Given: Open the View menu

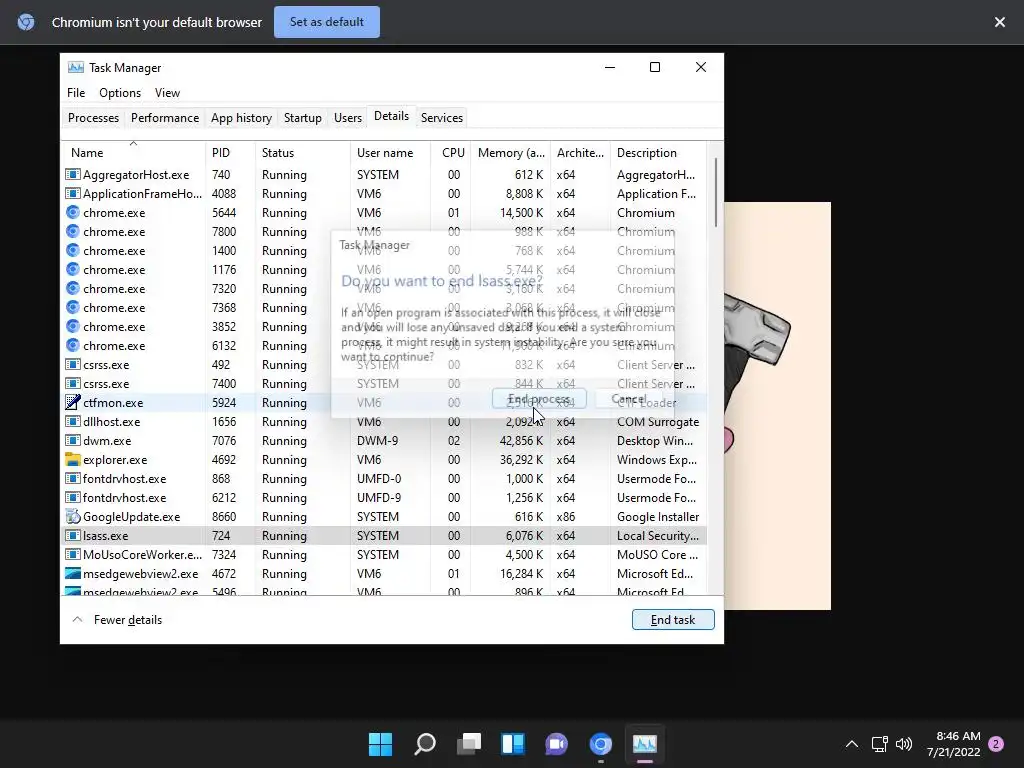Looking at the screenshot, I should (167, 93).
